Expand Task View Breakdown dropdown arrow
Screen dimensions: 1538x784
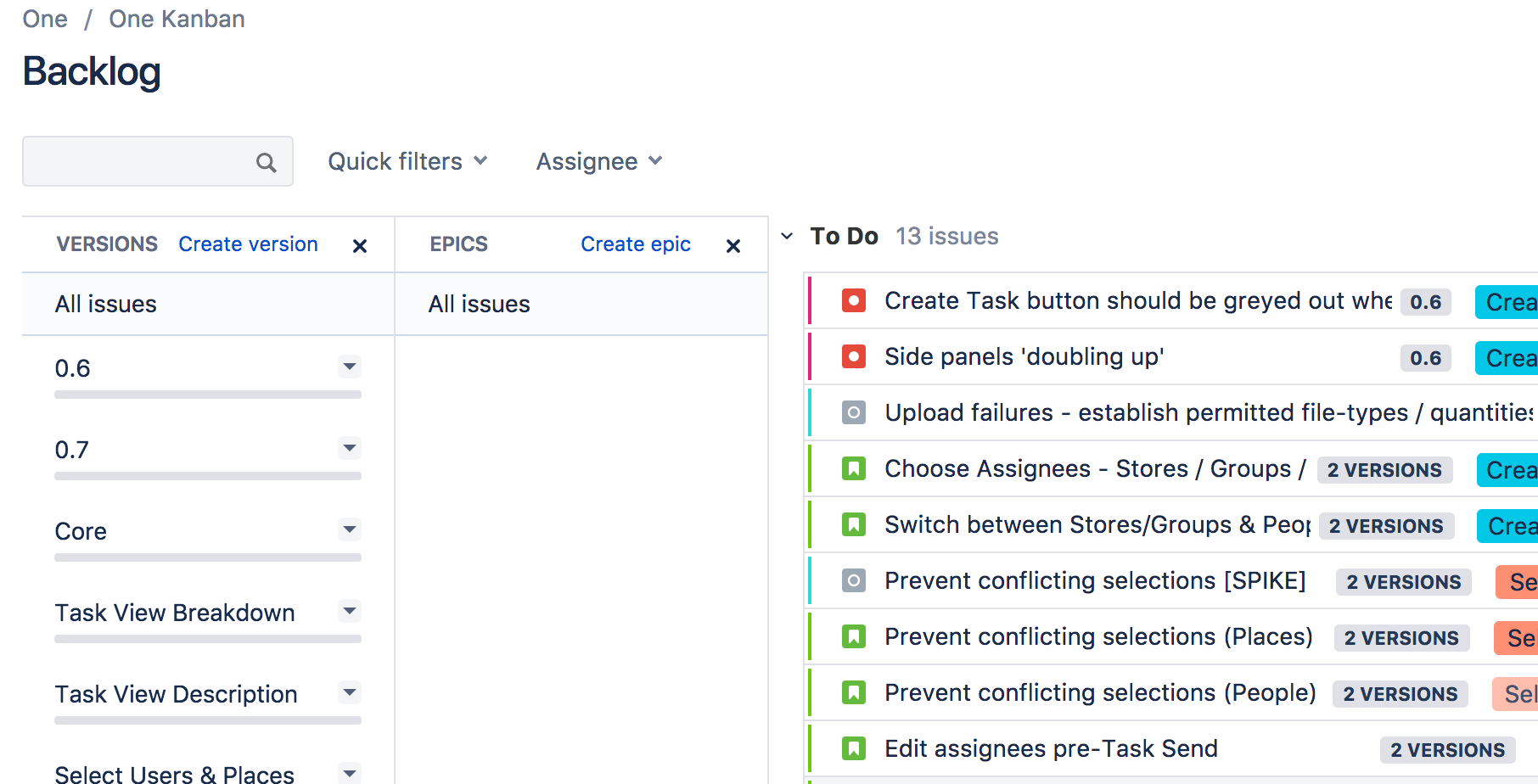pyautogui.click(x=350, y=611)
